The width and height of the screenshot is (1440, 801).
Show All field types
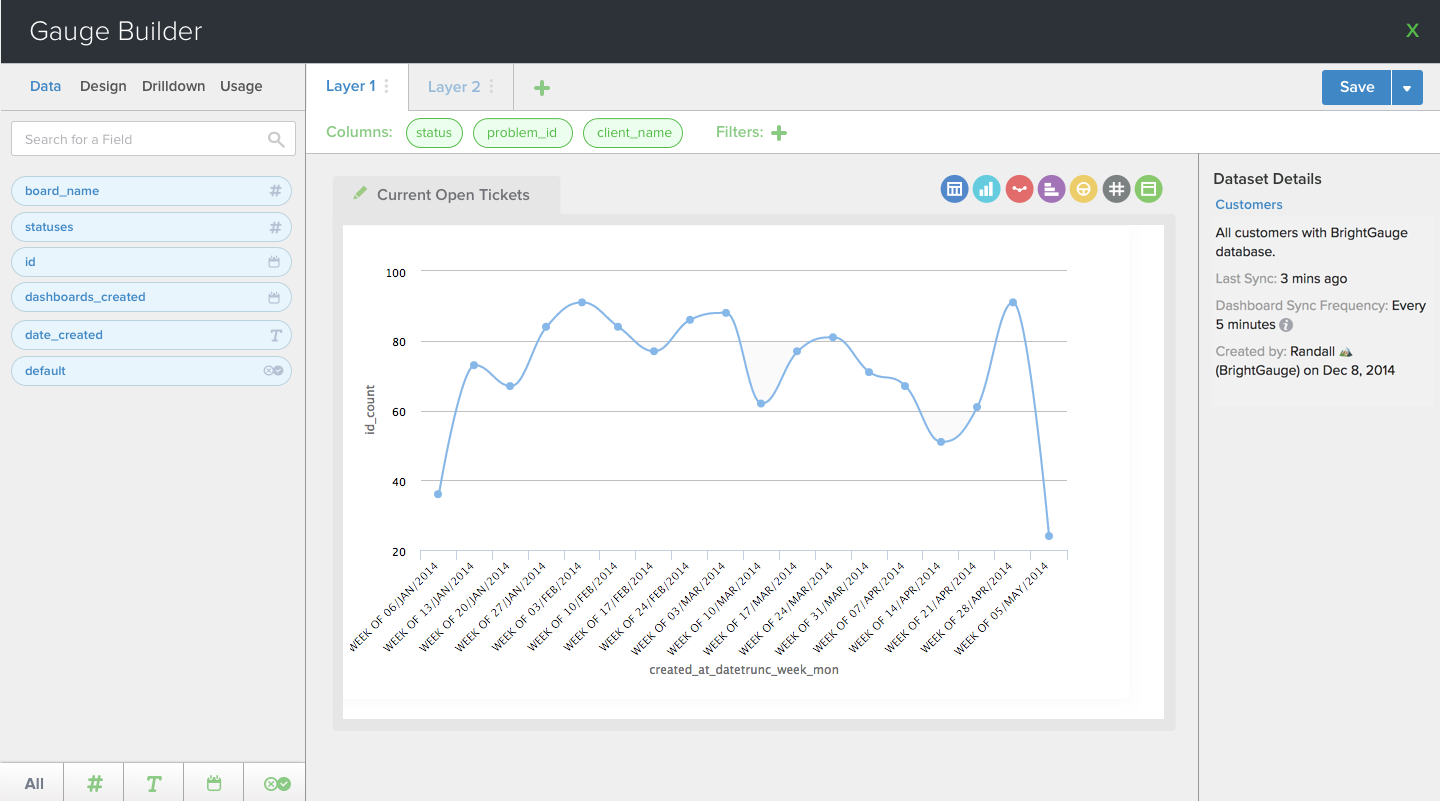point(34,784)
